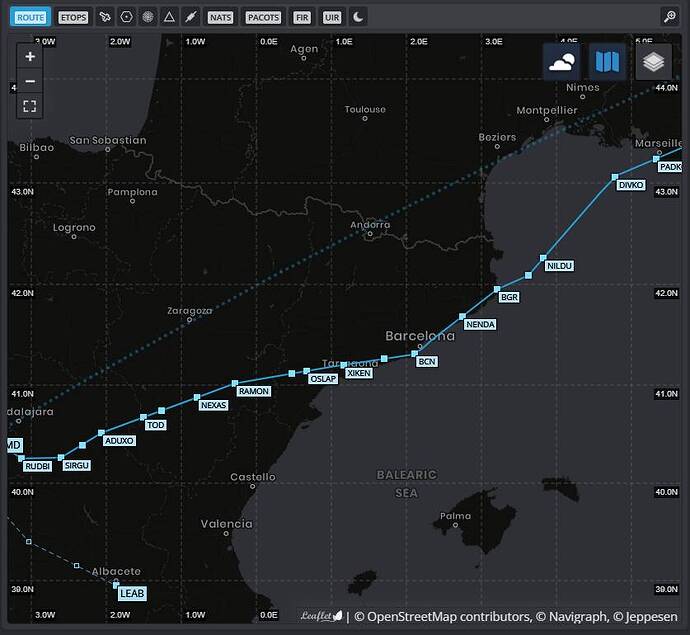Image resolution: width=690 pixels, height=635 pixels.
Task: Toggle the ROUTE overlay button
Action: (30, 17)
